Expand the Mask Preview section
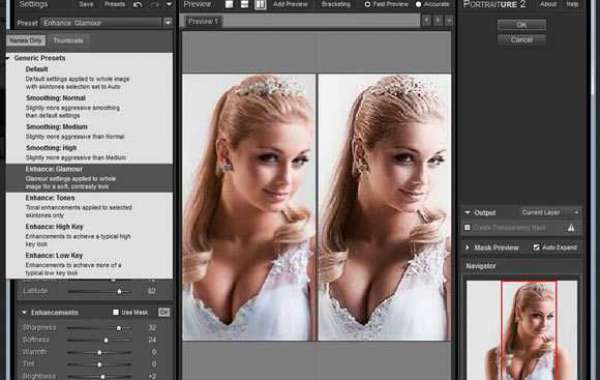The image size is (600, 380). [x=467, y=248]
